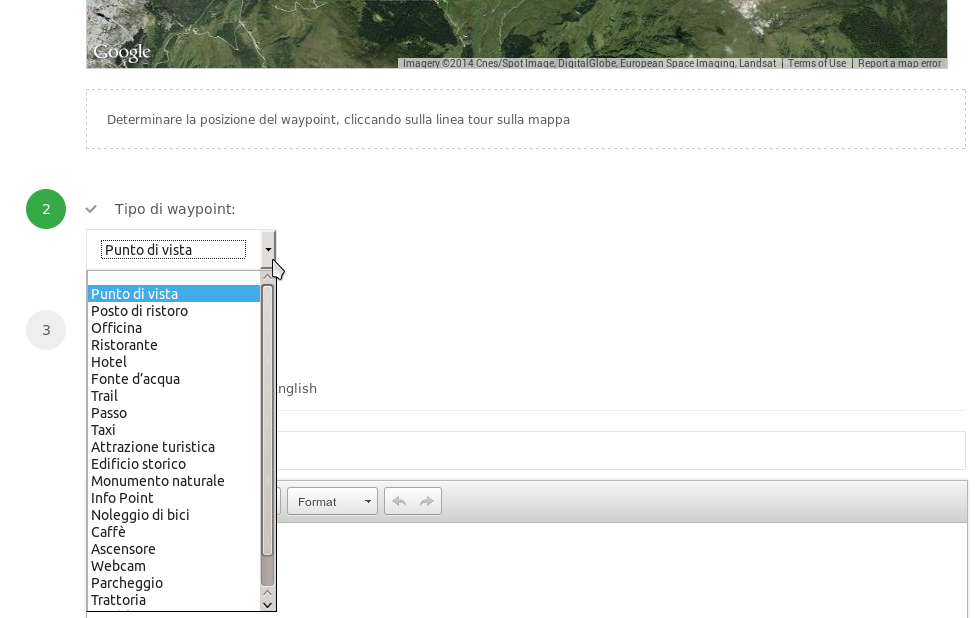Select Parcheggio from the list
977x618 pixels.
(x=127, y=583)
